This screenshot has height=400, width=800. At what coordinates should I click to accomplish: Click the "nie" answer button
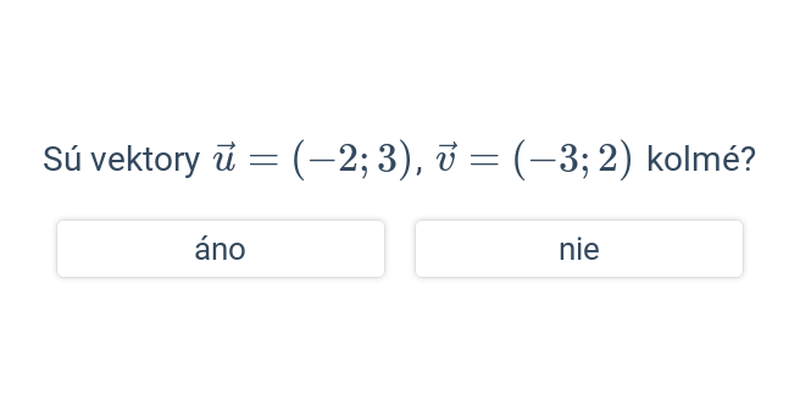tap(579, 249)
